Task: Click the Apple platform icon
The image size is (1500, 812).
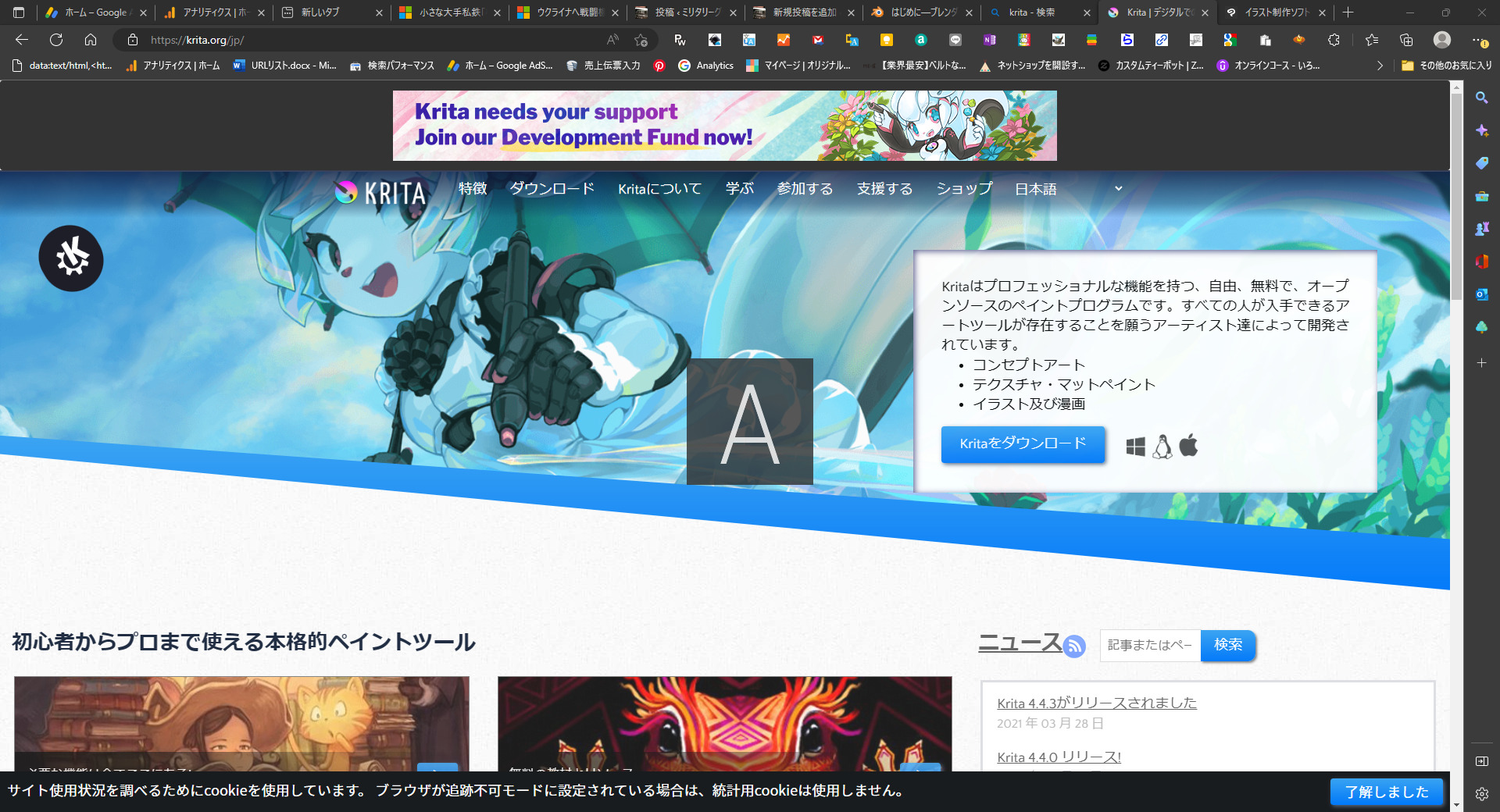Action: pos(1188,445)
